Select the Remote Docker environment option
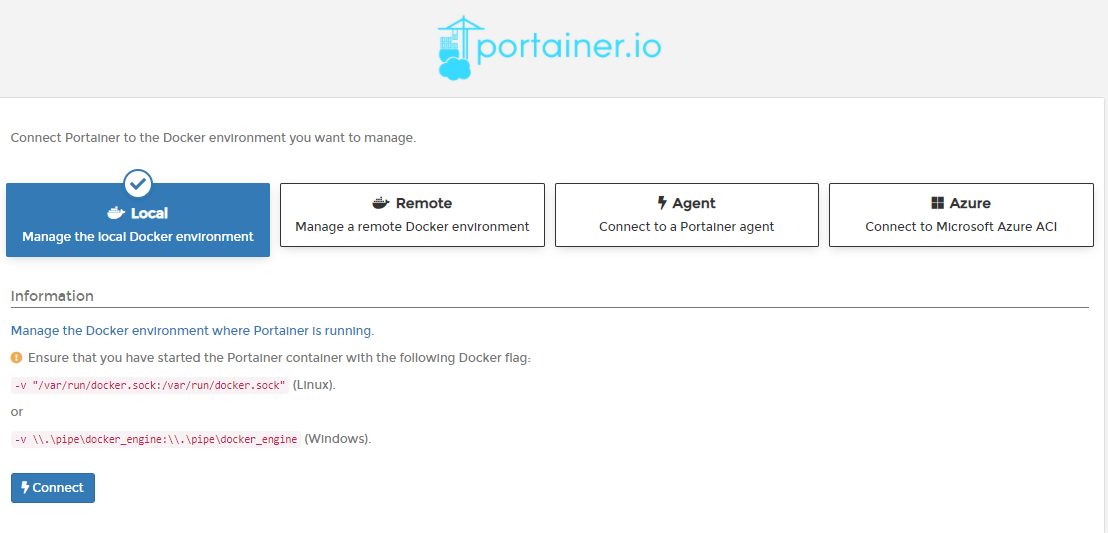 412,215
